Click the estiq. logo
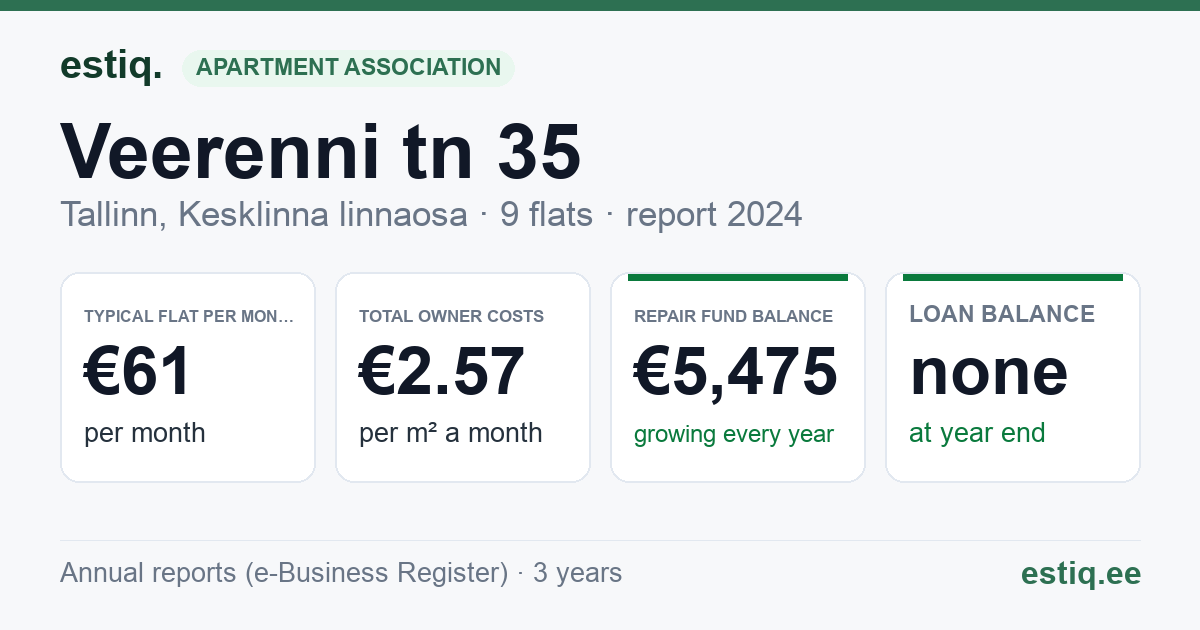The height and width of the screenshot is (630, 1200). (x=111, y=66)
